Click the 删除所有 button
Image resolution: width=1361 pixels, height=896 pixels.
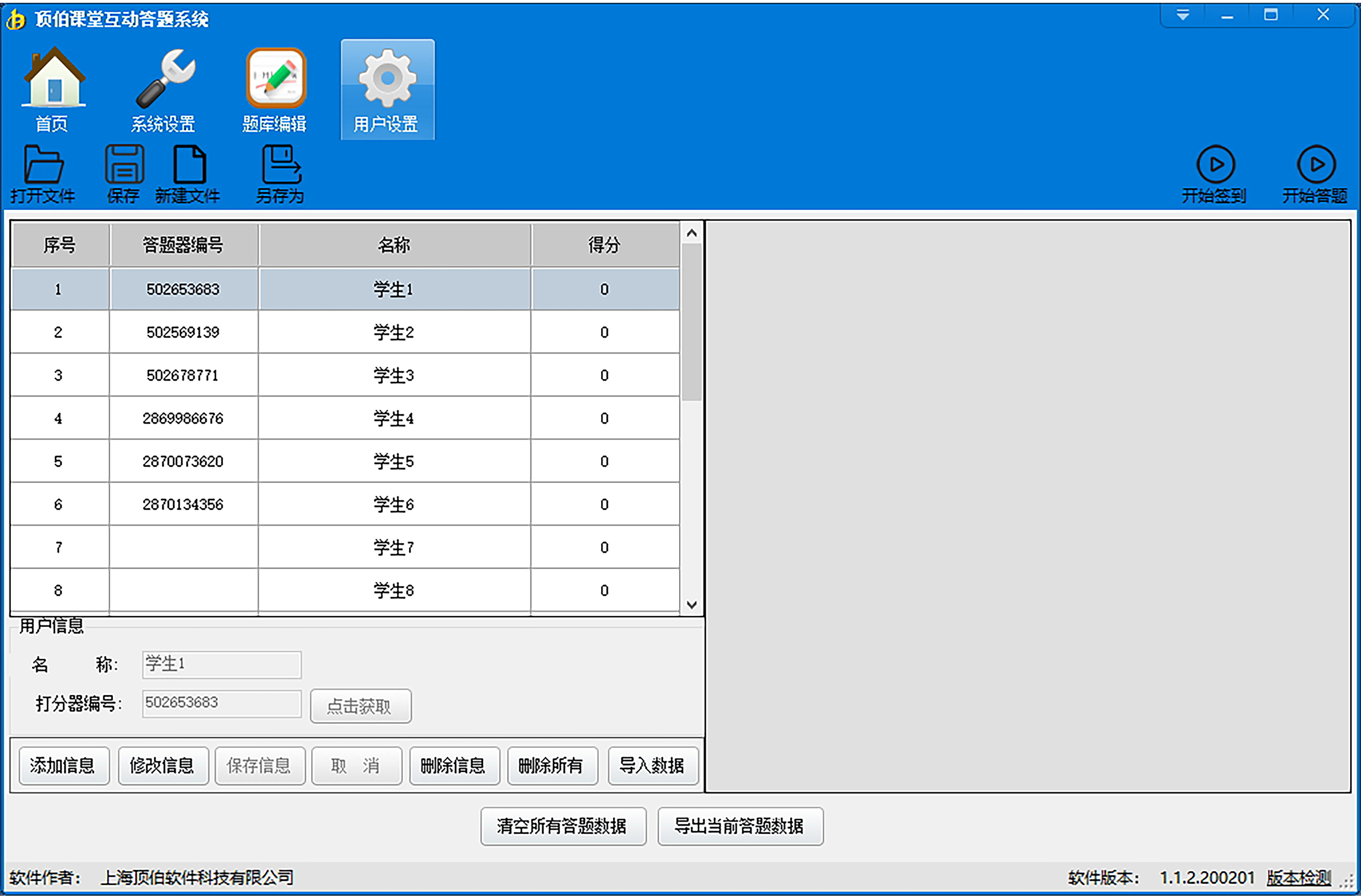pyautogui.click(x=552, y=766)
